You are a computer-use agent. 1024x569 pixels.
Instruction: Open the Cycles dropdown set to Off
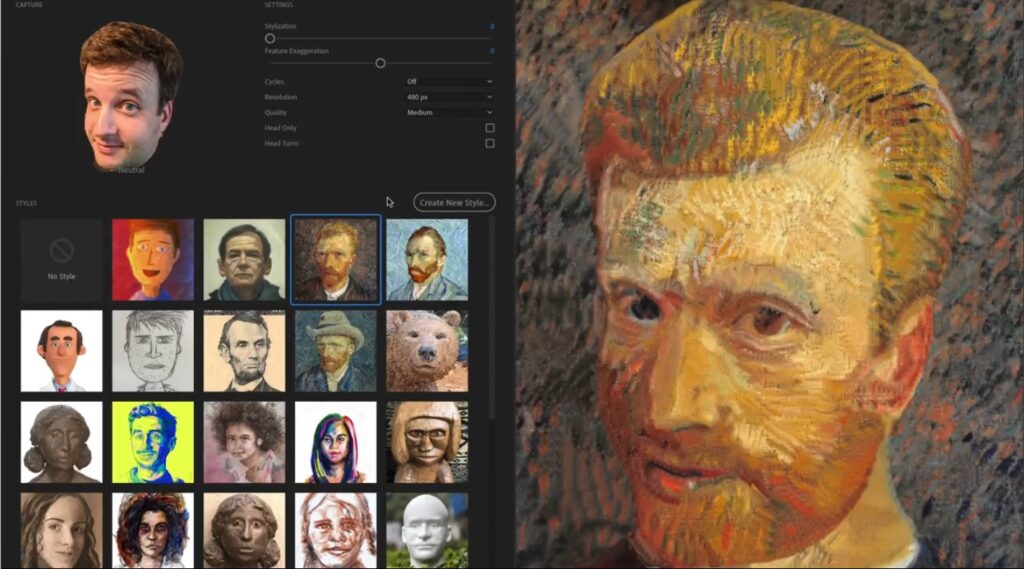[449, 82]
